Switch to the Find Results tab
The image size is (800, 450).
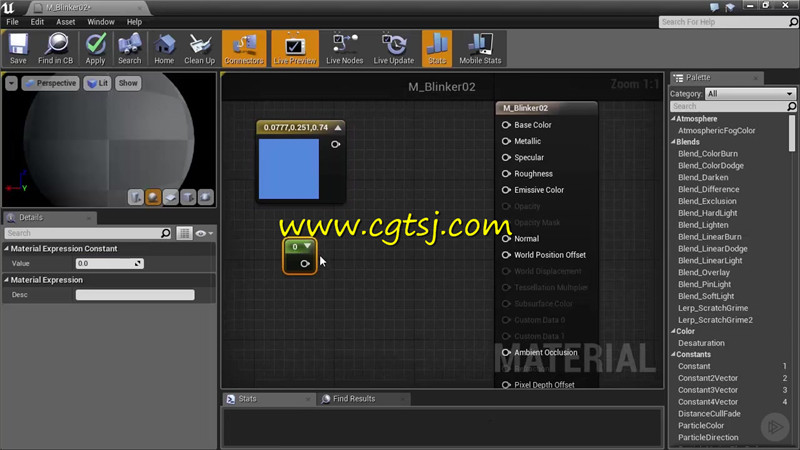354,399
